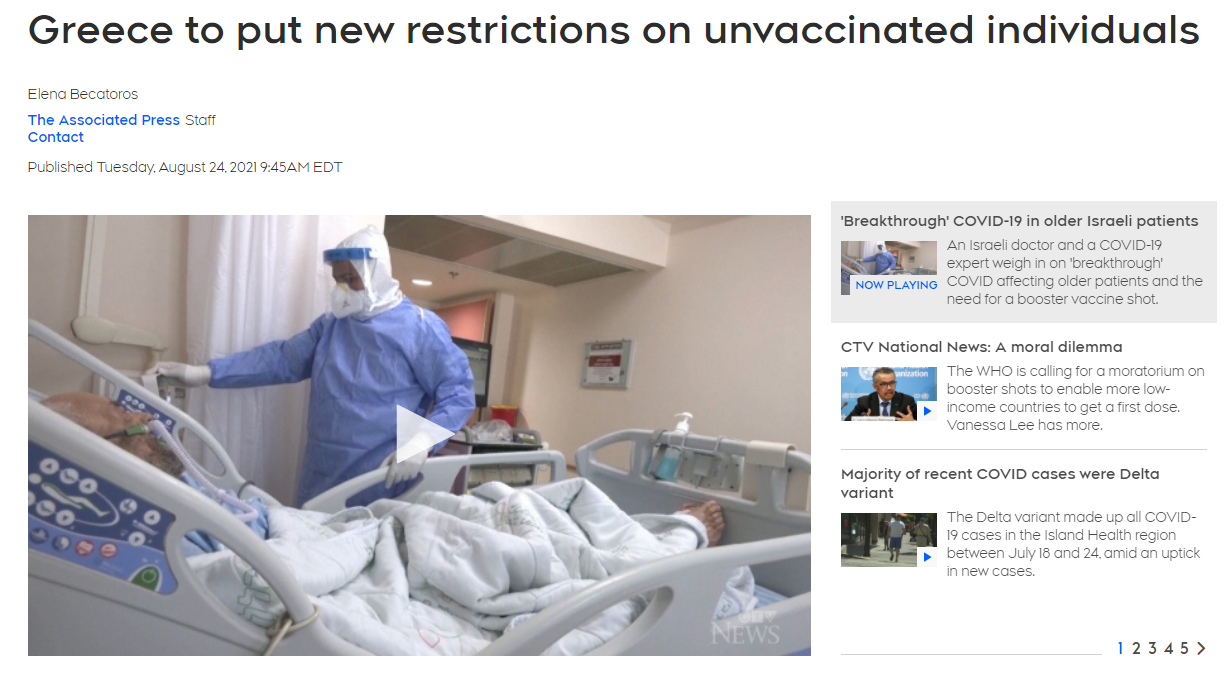Click the Greece restrictions article headline

[x=613, y=31]
